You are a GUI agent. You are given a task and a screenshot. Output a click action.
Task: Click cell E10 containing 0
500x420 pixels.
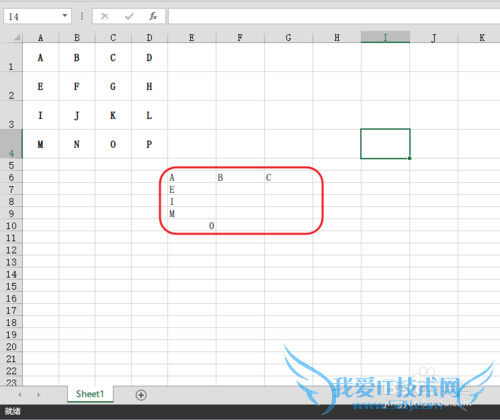192,225
